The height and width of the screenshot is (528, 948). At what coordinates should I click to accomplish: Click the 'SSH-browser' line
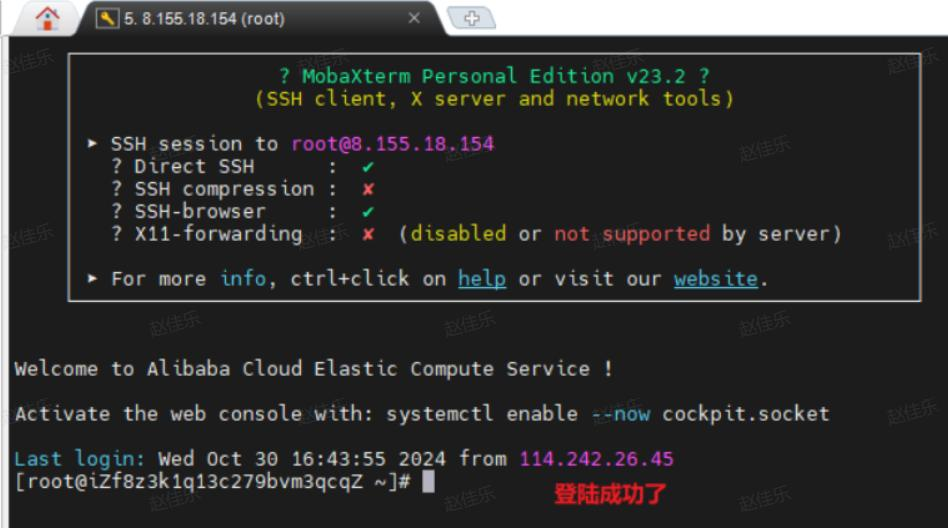(x=243, y=211)
